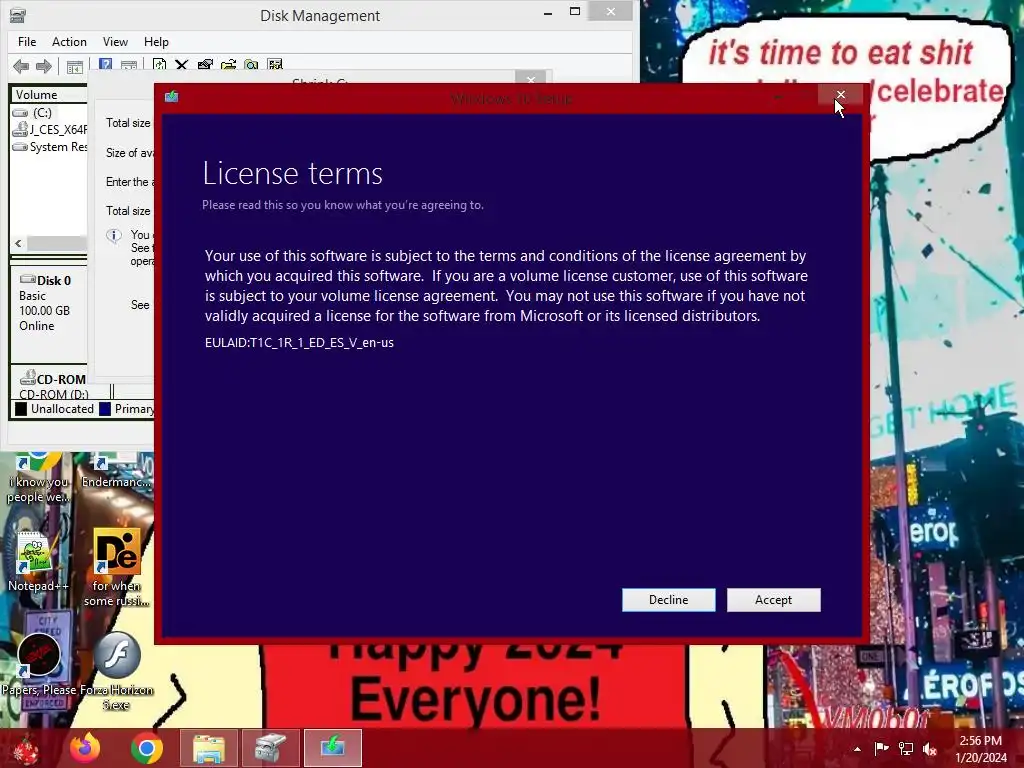Click the Primary legend entry
The image size is (1024, 768).
pos(127,409)
